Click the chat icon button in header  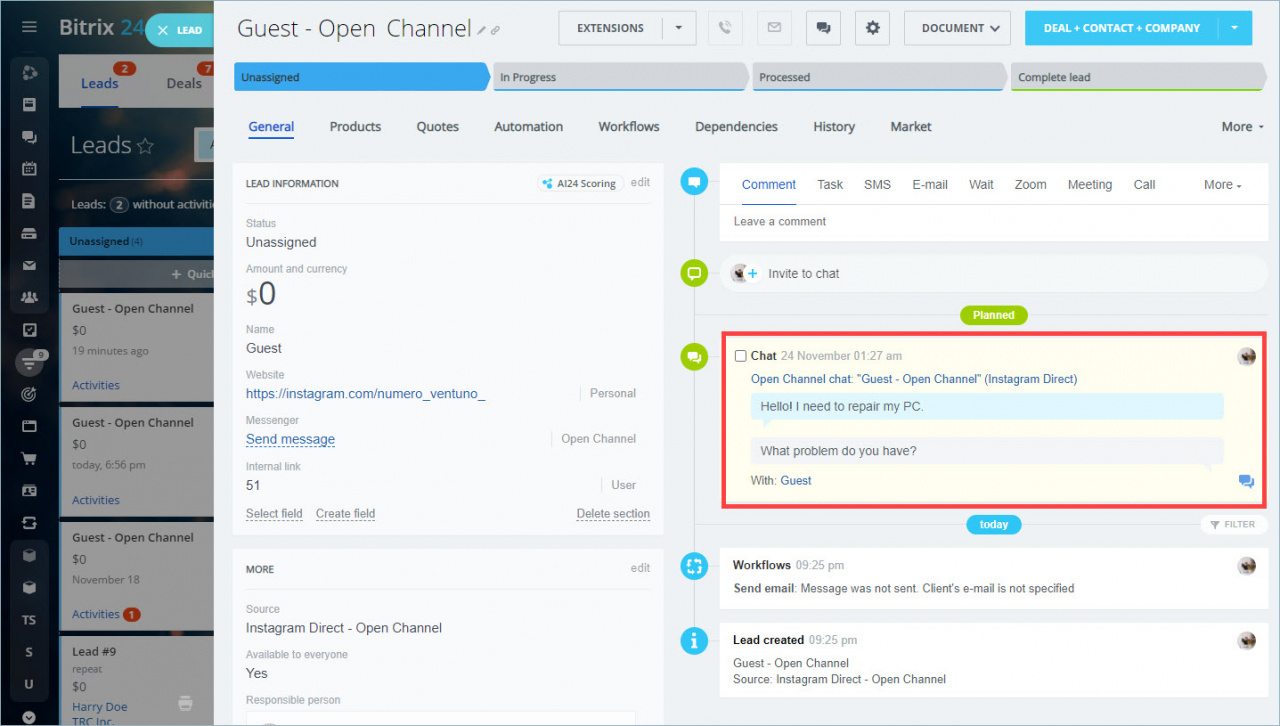coord(823,28)
